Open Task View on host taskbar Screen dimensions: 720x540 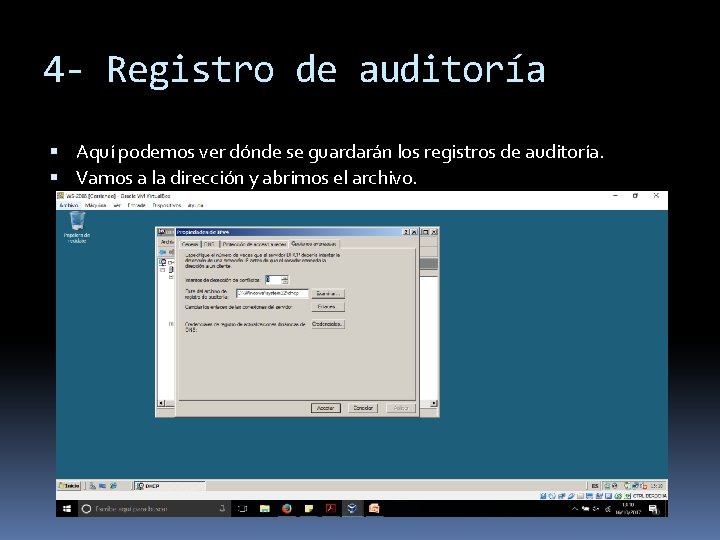tap(242, 509)
